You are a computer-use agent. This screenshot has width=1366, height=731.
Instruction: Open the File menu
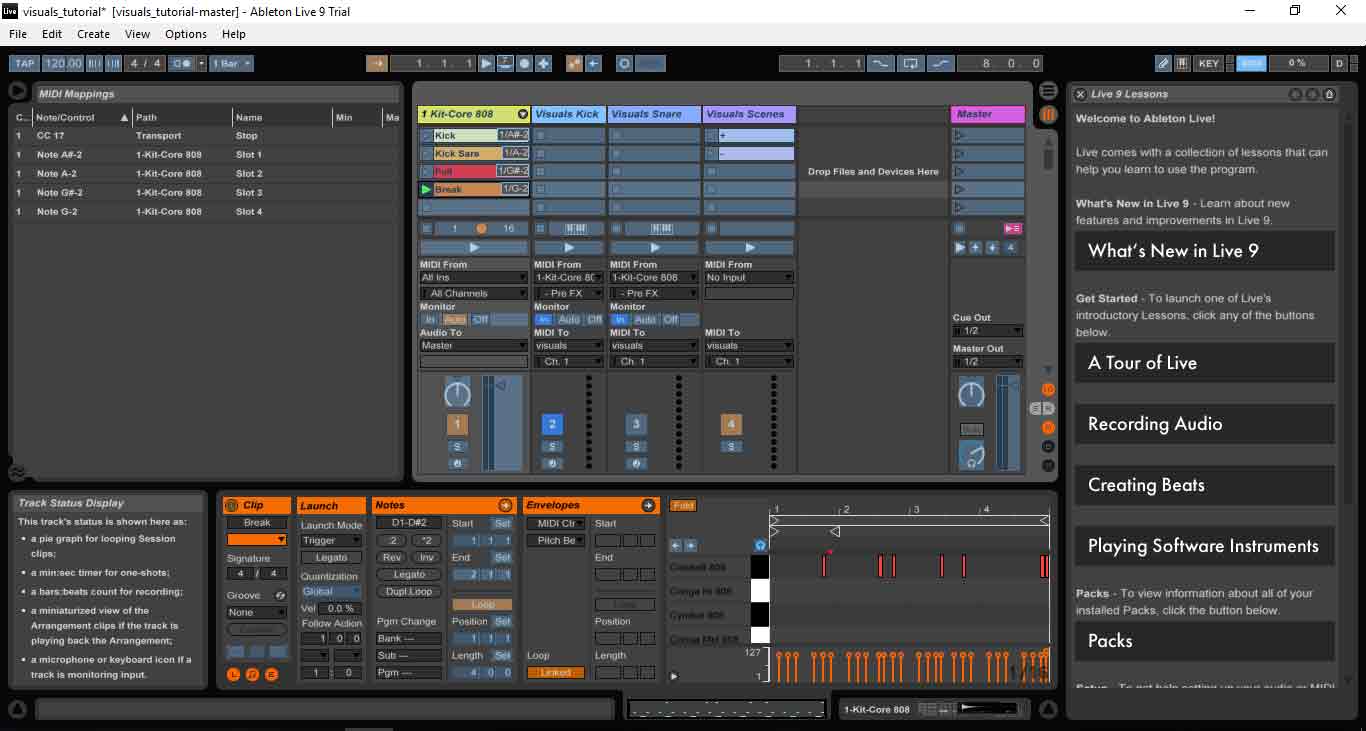(18, 34)
